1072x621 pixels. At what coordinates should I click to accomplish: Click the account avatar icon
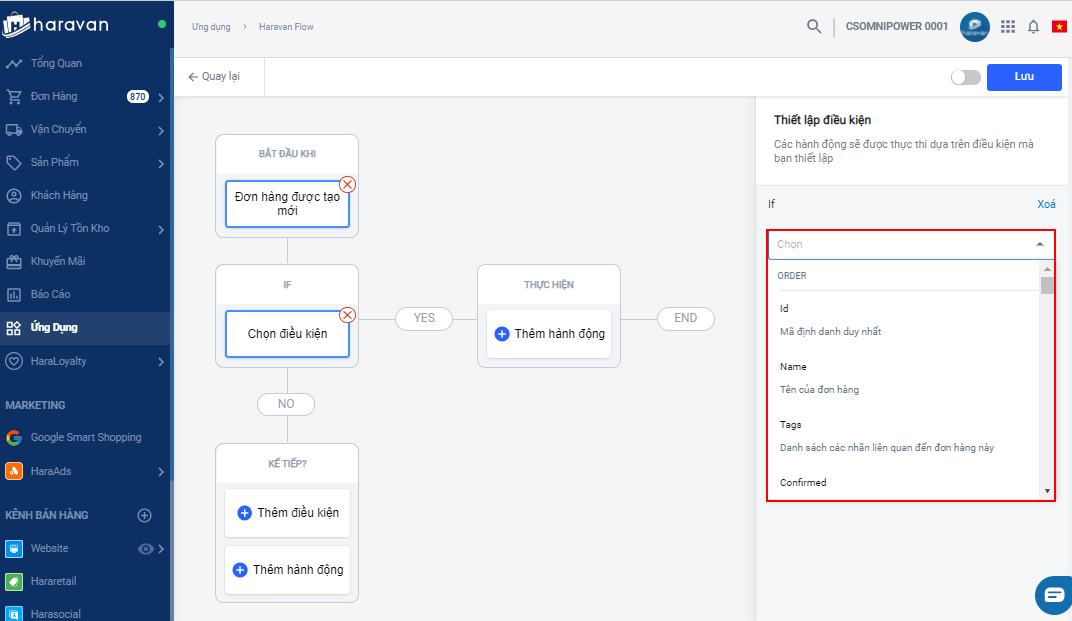[974, 27]
